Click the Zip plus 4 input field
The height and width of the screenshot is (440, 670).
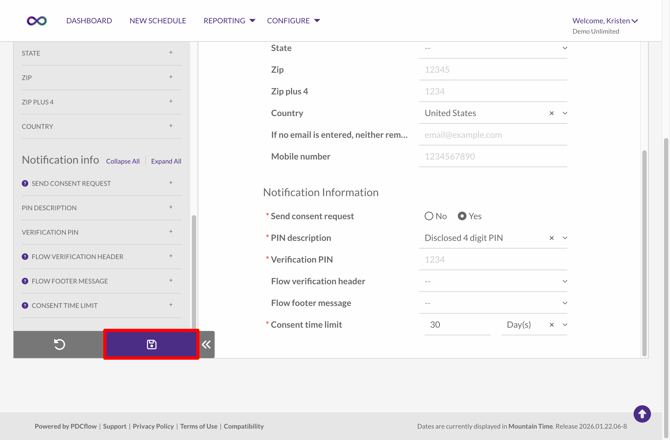(x=493, y=91)
